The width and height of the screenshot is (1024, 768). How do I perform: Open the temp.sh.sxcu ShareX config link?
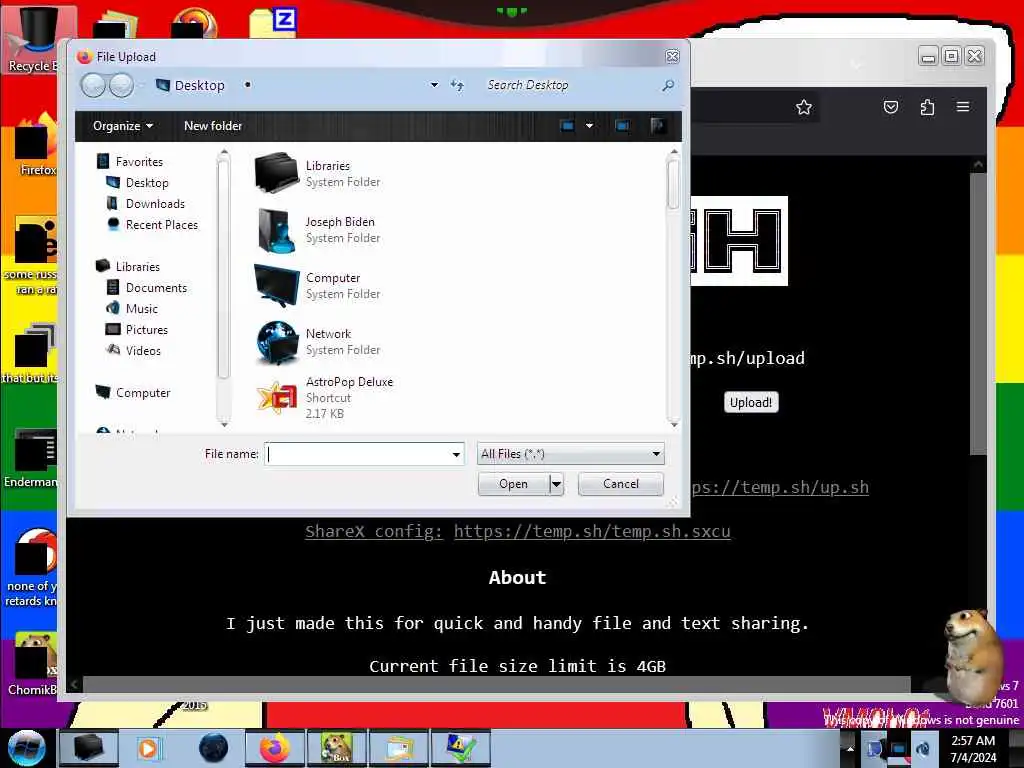coord(592,531)
